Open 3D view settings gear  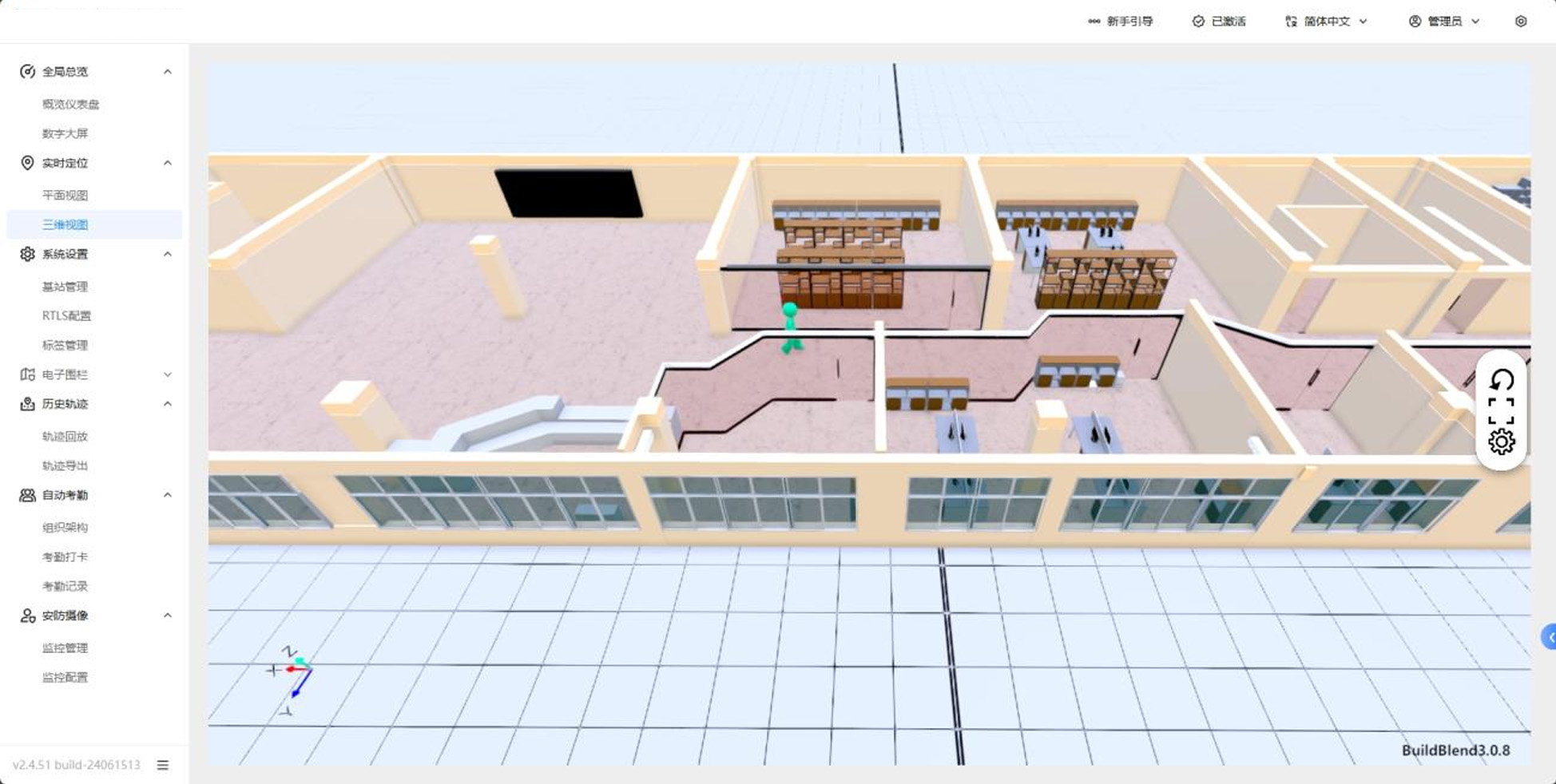tap(1502, 441)
